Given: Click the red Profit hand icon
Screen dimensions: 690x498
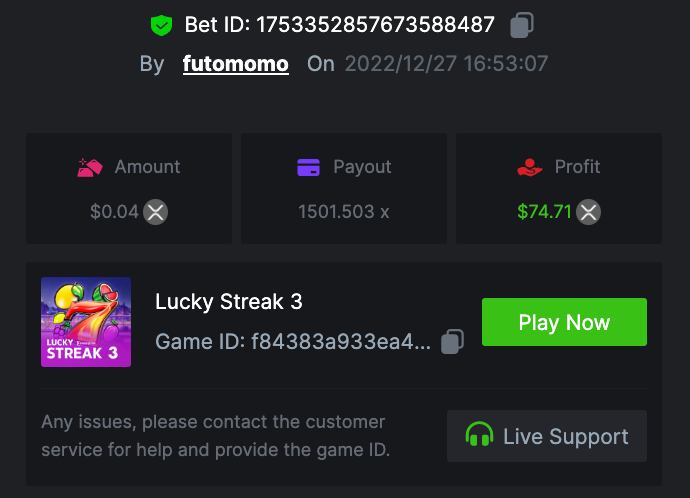Looking at the screenshot, I should (529, 167).
